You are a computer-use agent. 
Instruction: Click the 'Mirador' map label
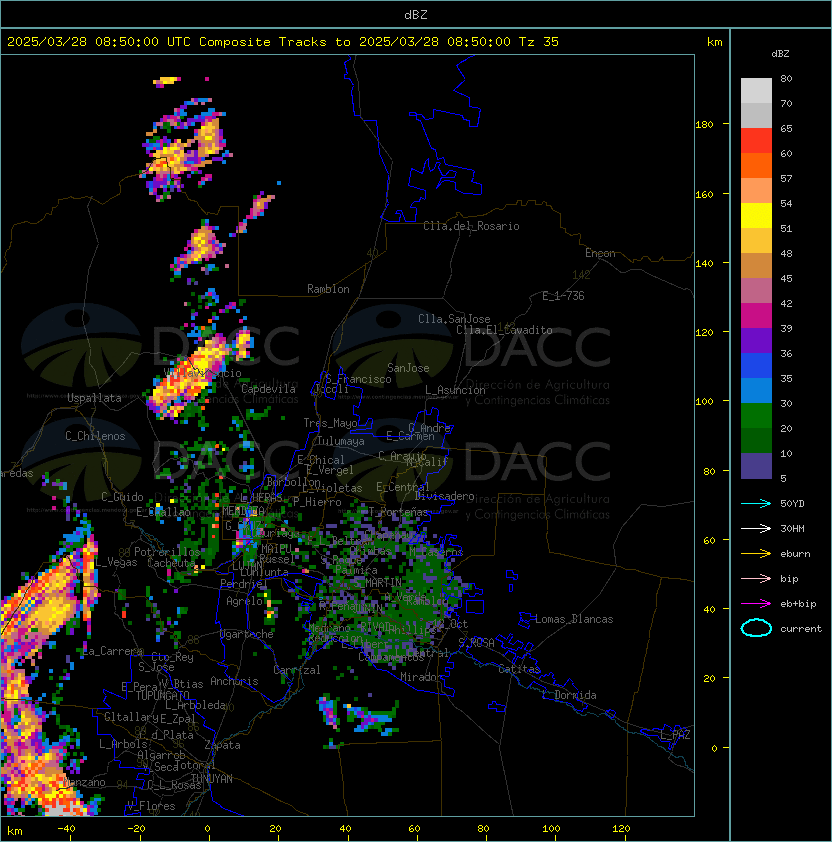[422, 677]
